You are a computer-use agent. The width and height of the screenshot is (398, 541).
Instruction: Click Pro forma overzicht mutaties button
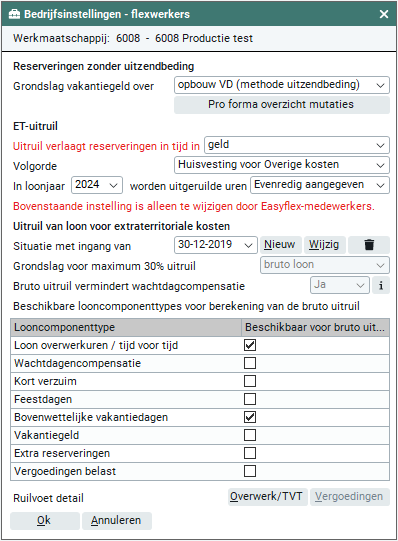[282, 105]
